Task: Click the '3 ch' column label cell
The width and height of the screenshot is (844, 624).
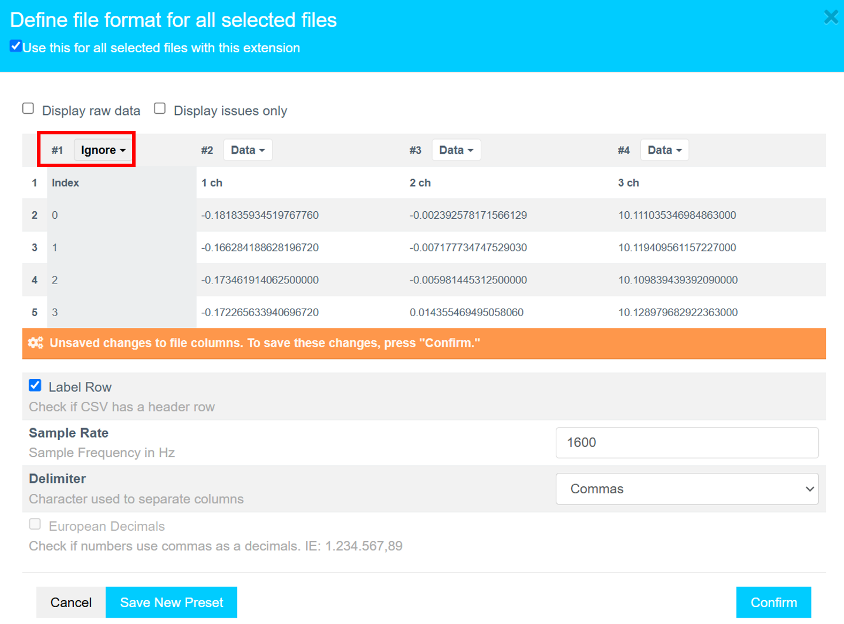Action: click(628, 183)
